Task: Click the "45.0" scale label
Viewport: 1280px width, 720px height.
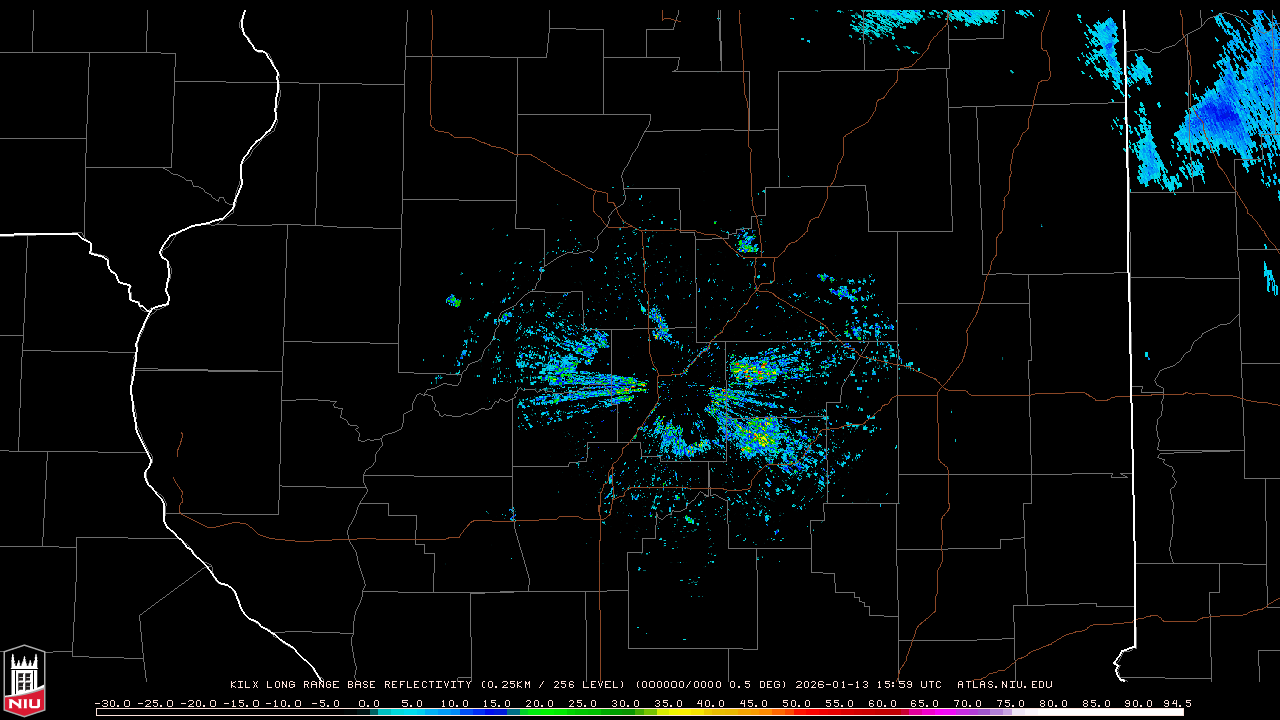Action: coord(756,703)
